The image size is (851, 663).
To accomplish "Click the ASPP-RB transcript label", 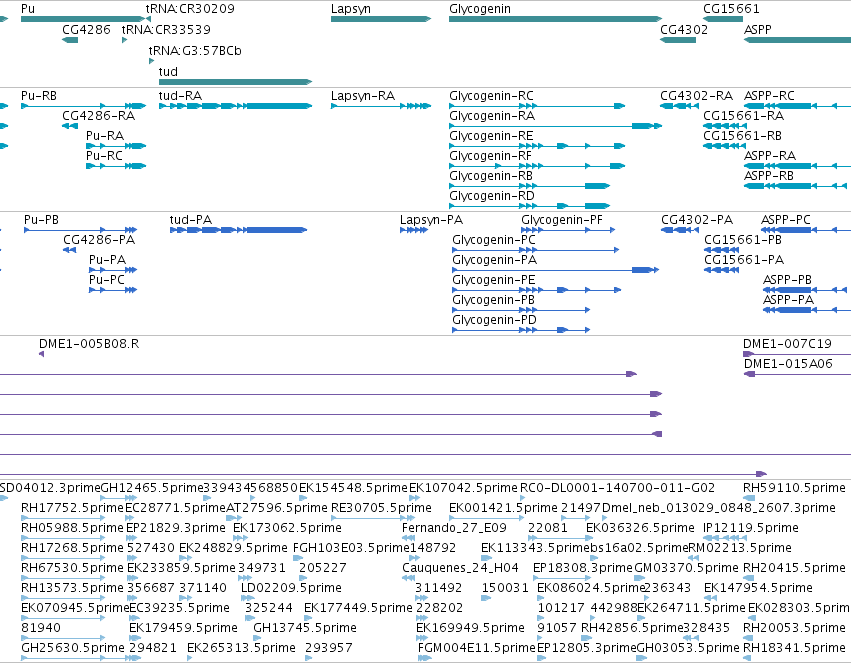I will [769, 176].
